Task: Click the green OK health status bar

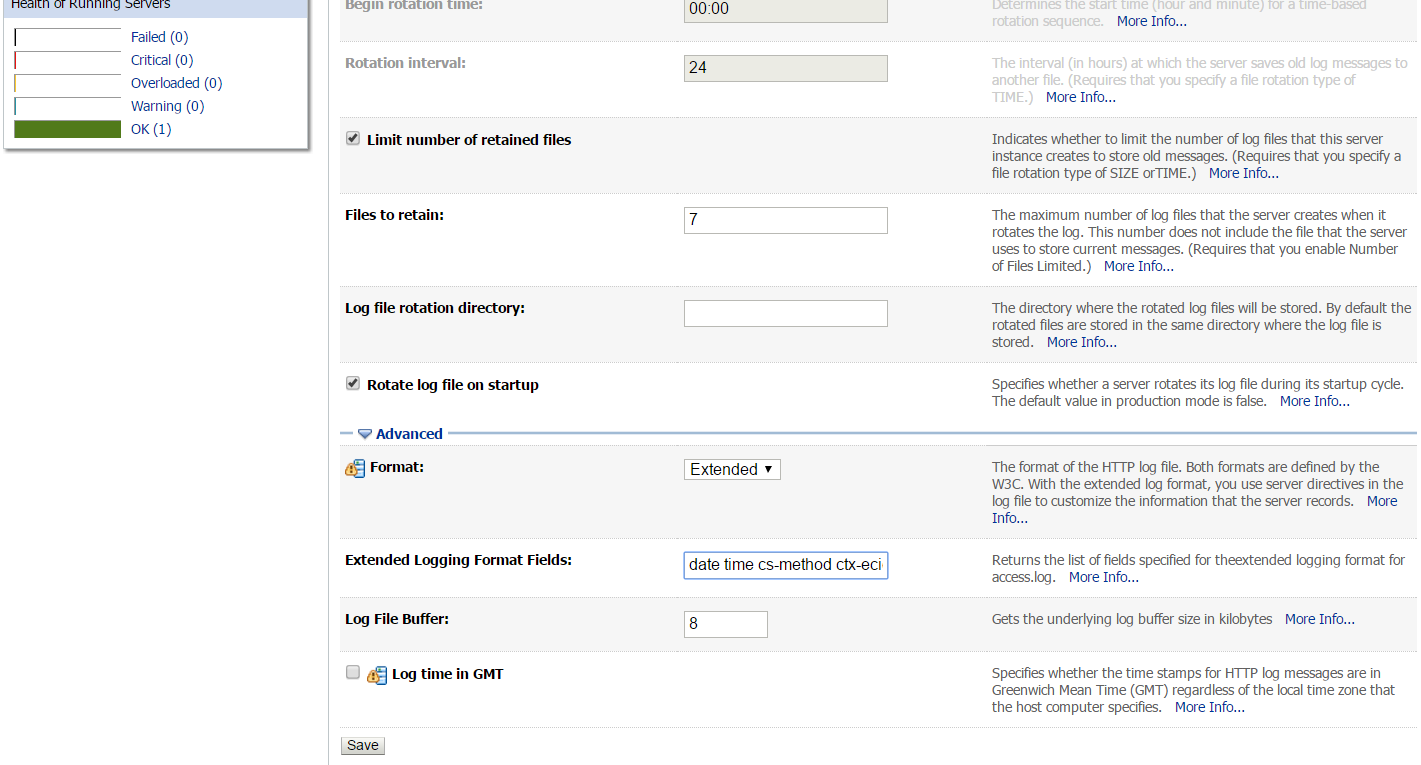Action: tap(67, 128)
